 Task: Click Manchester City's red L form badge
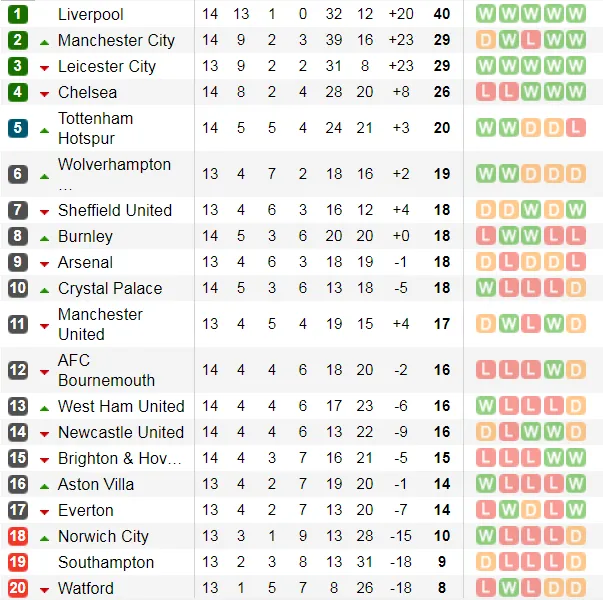530,40
